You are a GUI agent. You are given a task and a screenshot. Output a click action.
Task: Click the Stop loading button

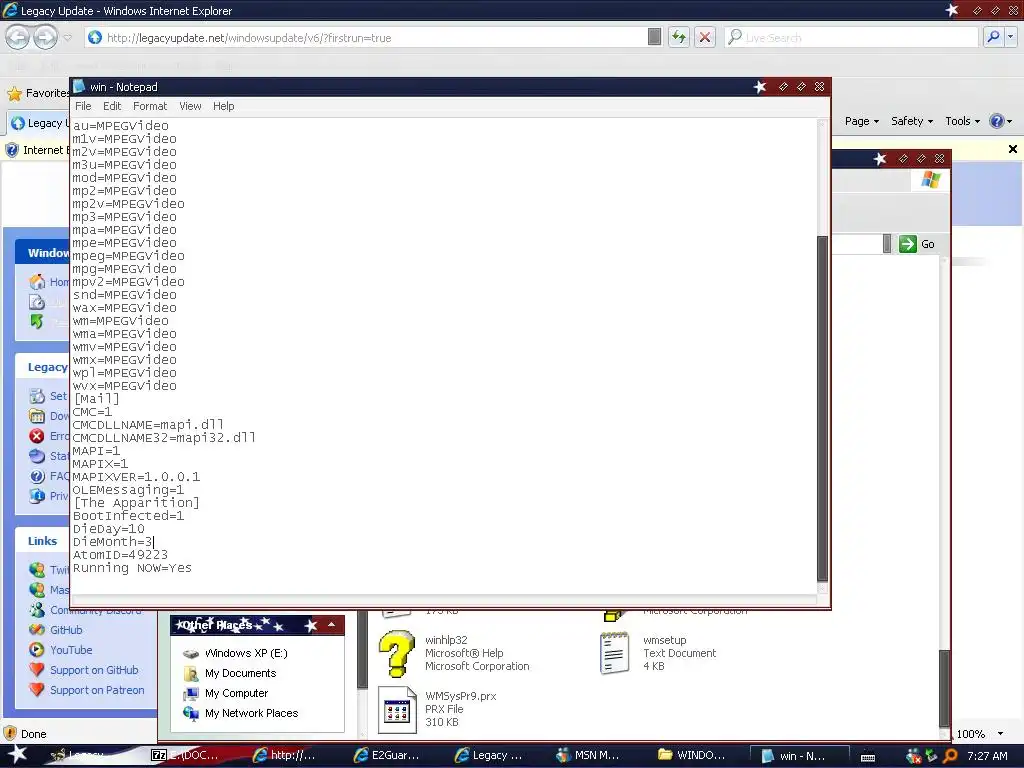(705, 37)
